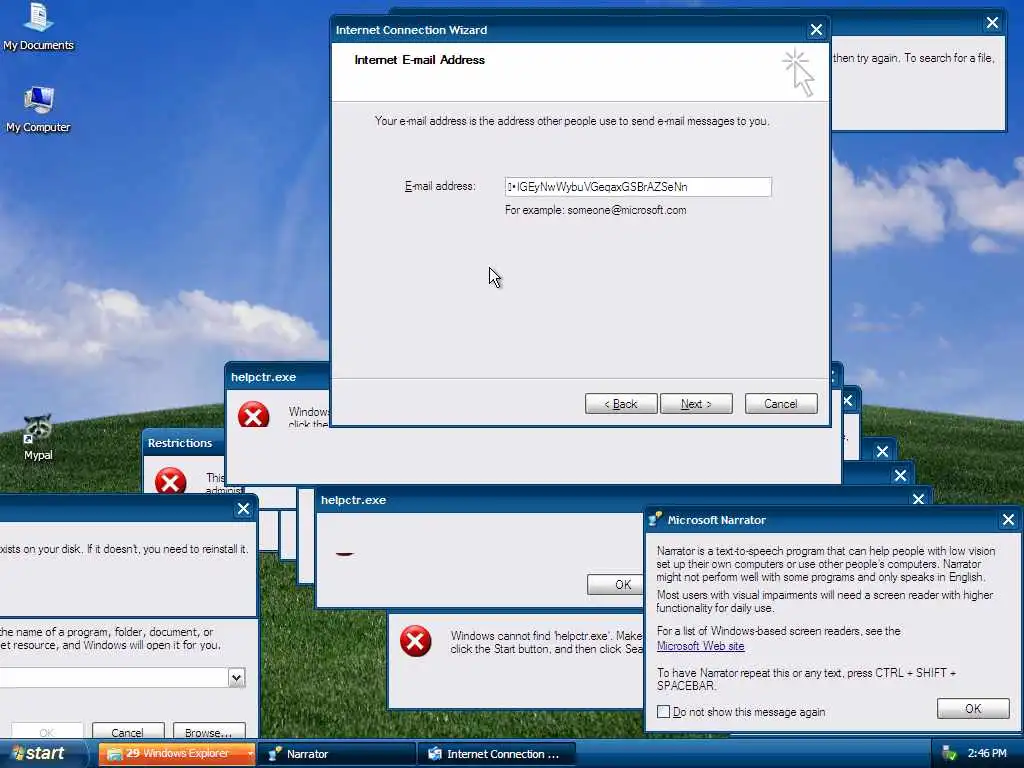Click the error icon in the upper helpctr.exe dialog

coord(253,414)
